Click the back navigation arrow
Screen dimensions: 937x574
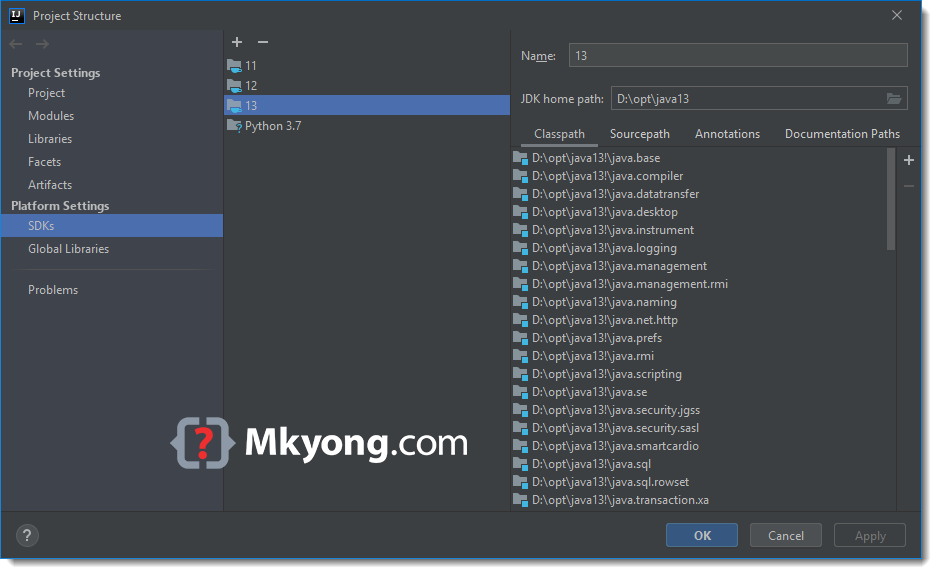(16, 44)
